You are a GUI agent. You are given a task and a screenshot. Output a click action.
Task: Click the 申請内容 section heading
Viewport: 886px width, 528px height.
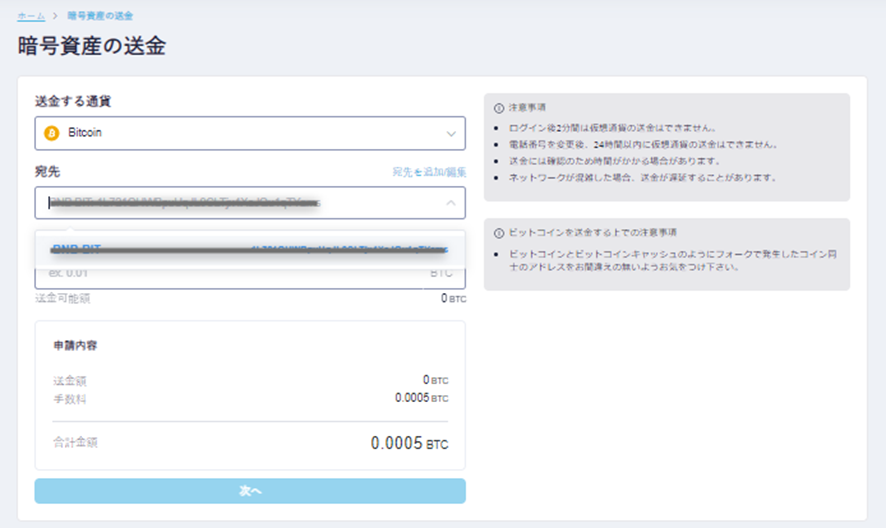[x=75, y=345]
